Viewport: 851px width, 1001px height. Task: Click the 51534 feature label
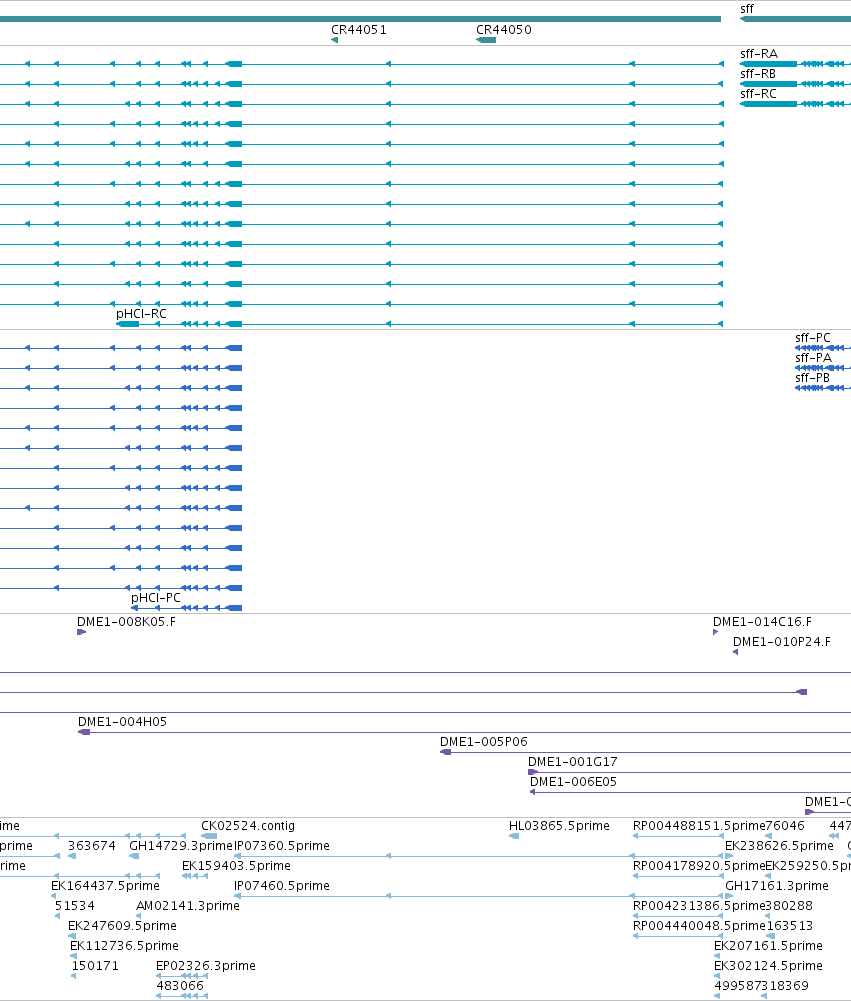(x=75, y=906)
